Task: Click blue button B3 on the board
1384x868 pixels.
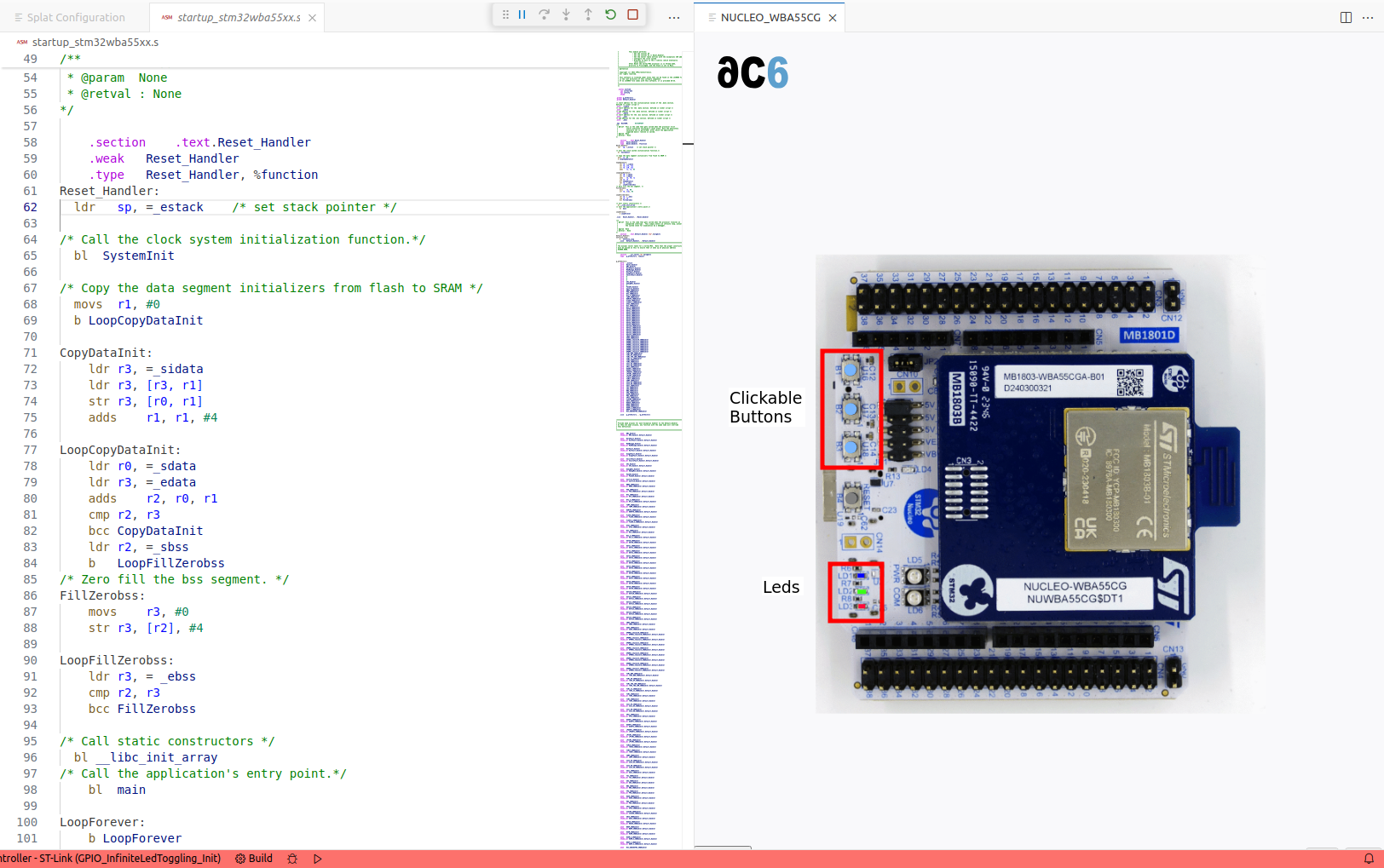Action: (851, 446)
